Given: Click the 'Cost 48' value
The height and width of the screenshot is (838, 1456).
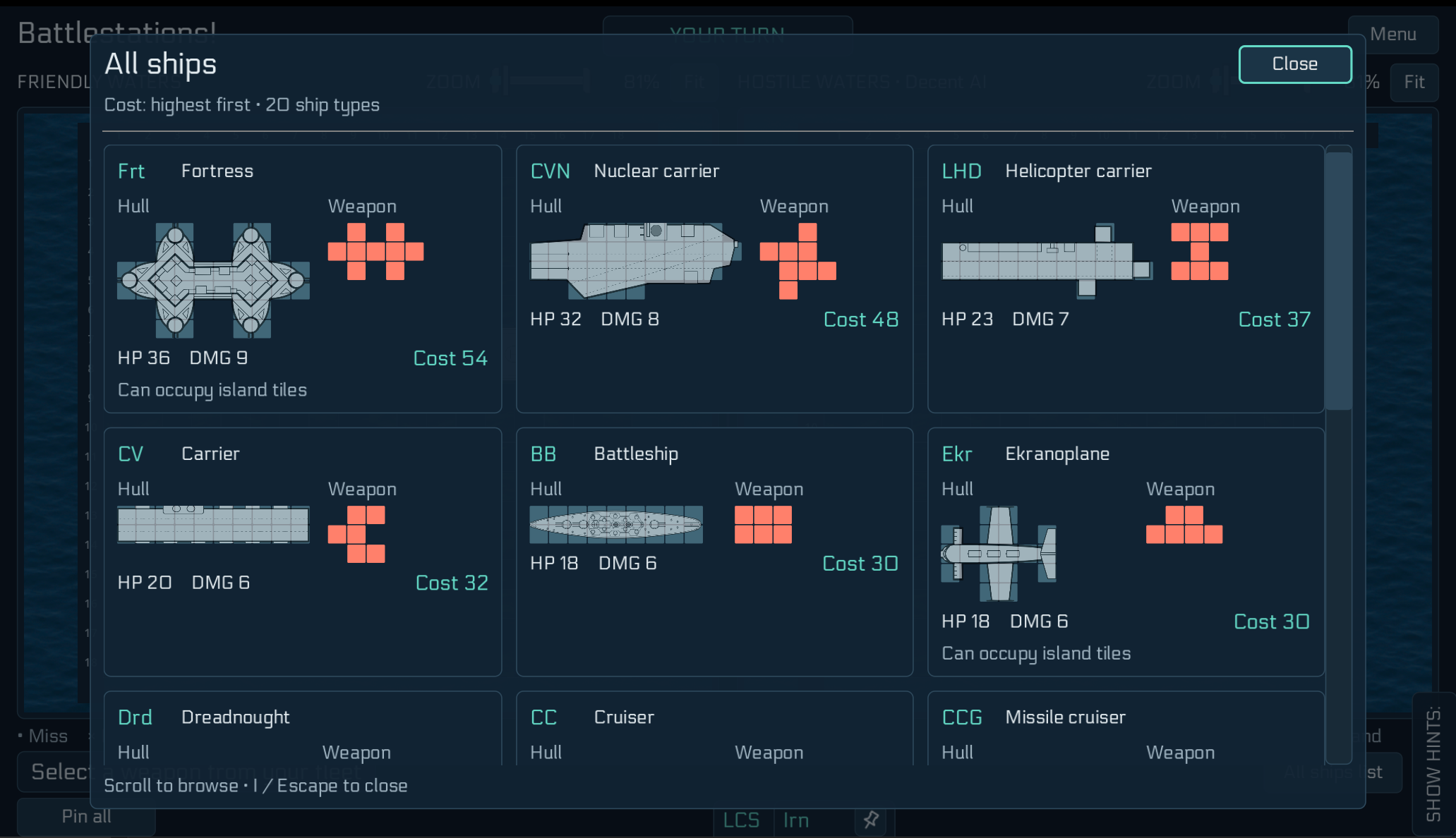Looking at the screenshot, I should click(x=861, y=320).
